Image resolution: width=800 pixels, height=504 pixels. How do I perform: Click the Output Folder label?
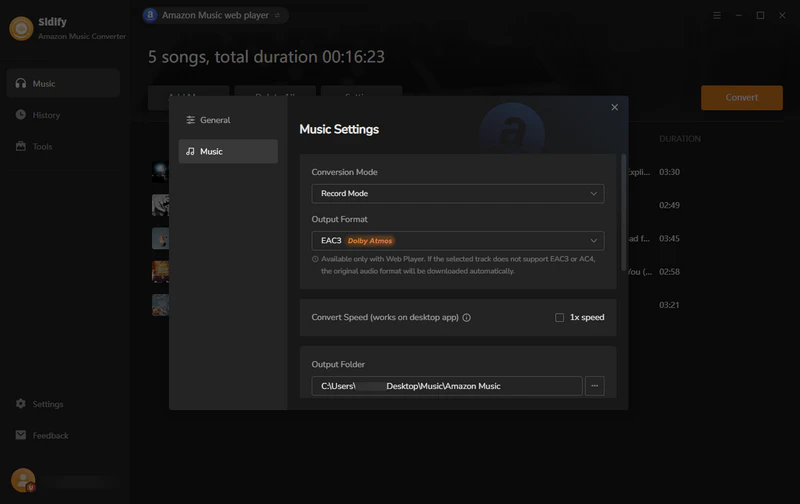[x=338, y=364]
